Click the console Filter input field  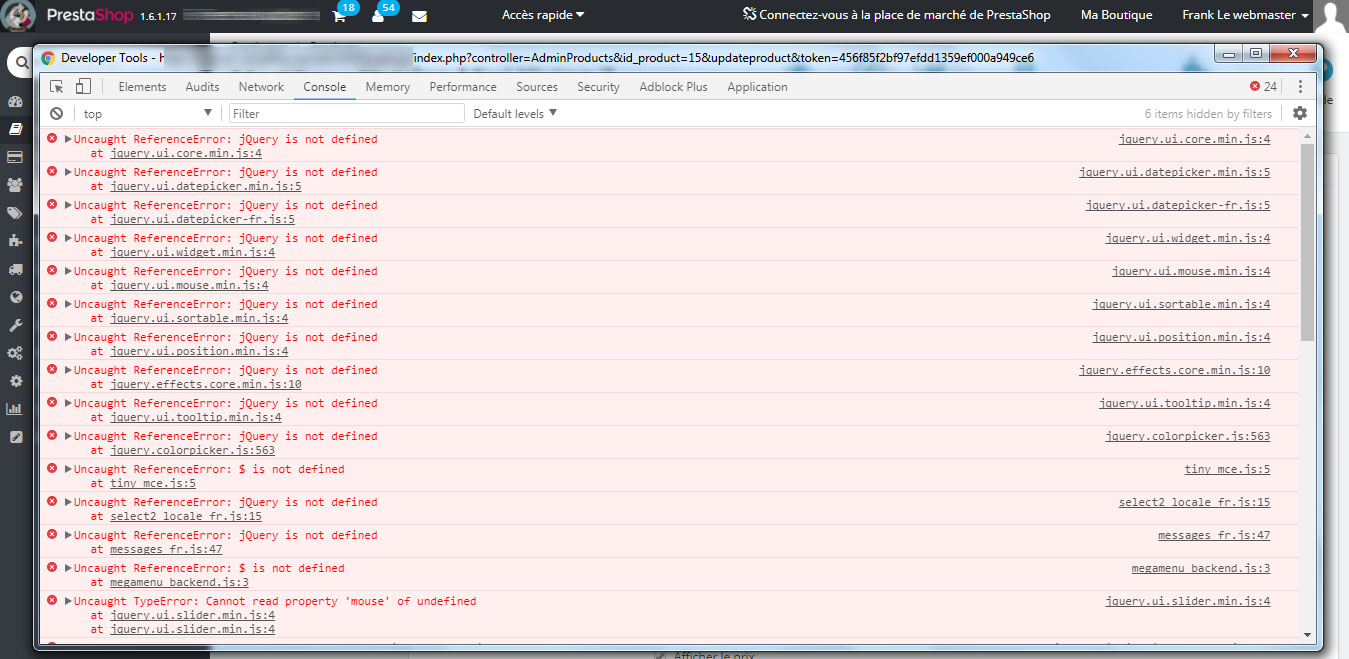(x=347, y=114)
